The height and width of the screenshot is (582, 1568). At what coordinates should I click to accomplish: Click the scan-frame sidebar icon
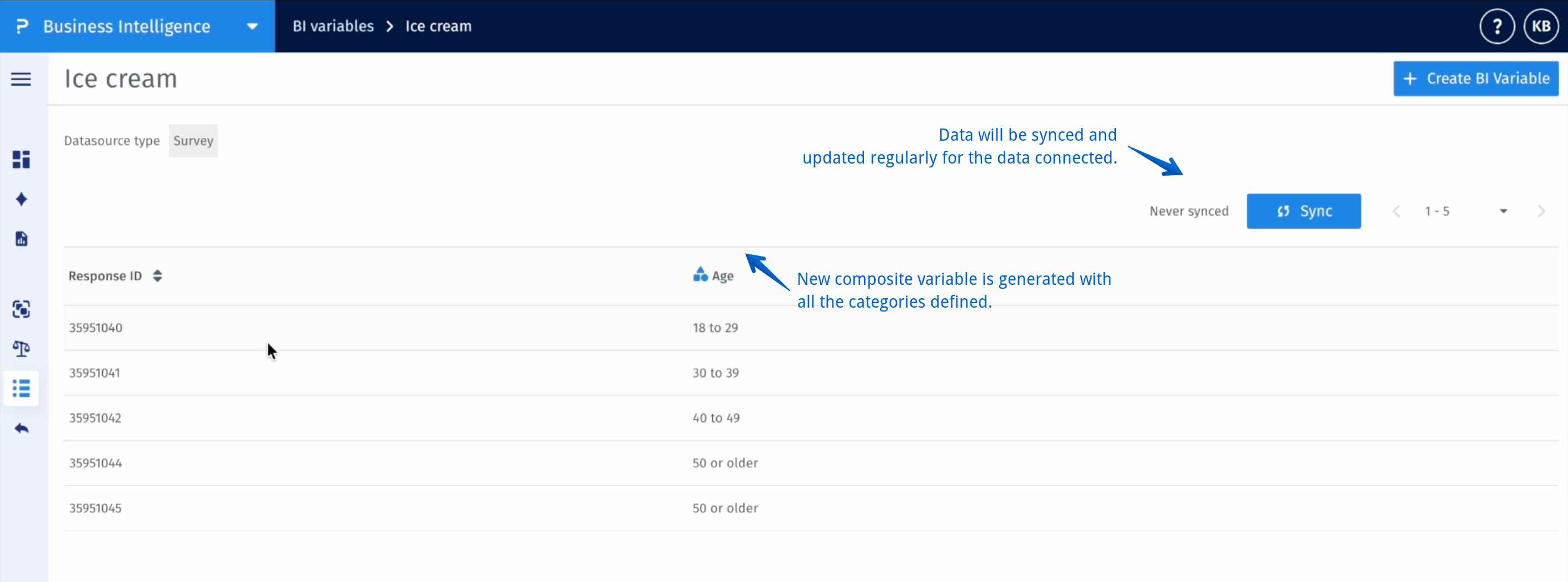[21, 309]
